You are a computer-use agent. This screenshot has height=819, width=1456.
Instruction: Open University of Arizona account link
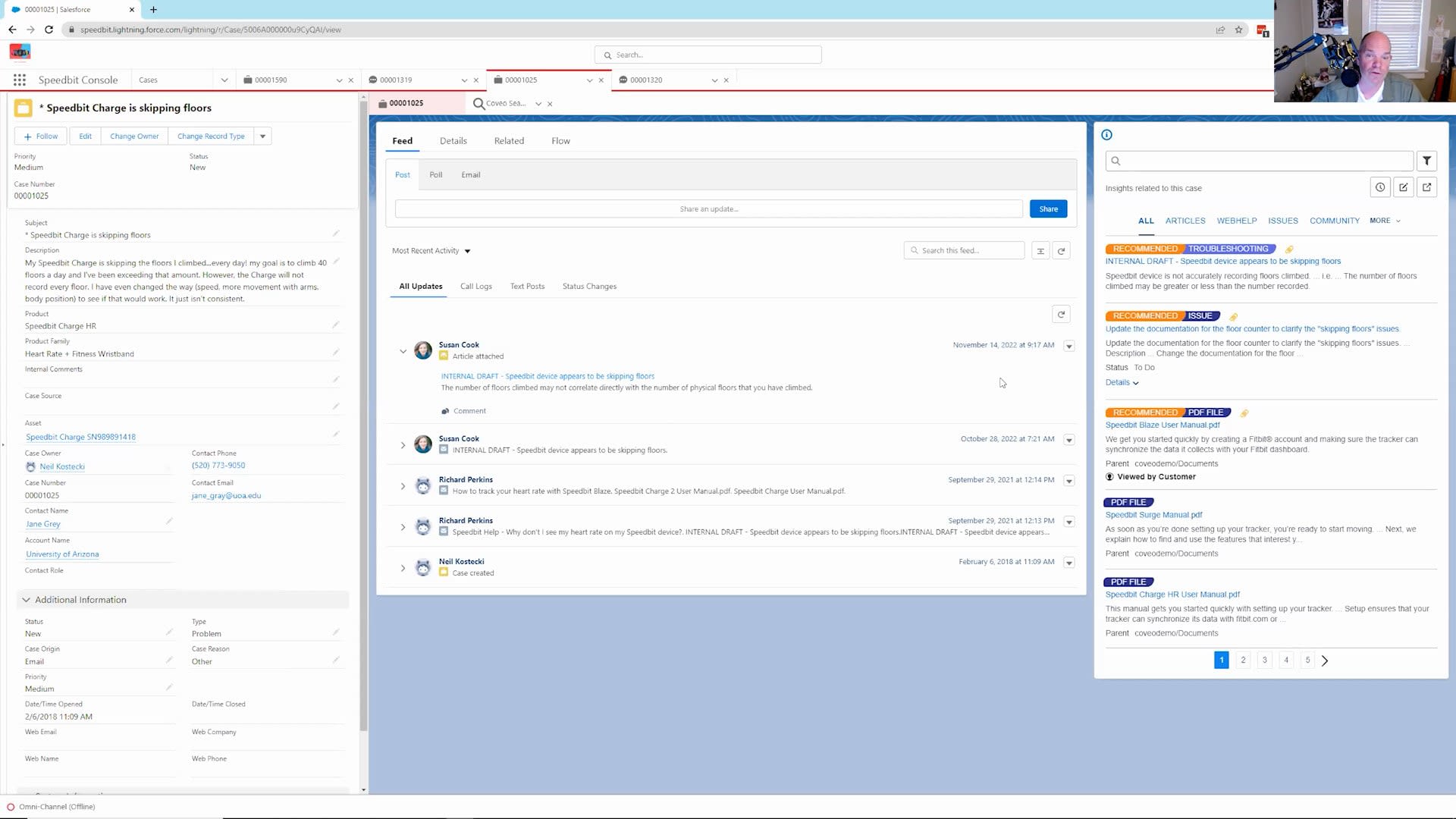pyautogui.click(x=62, y=554)
